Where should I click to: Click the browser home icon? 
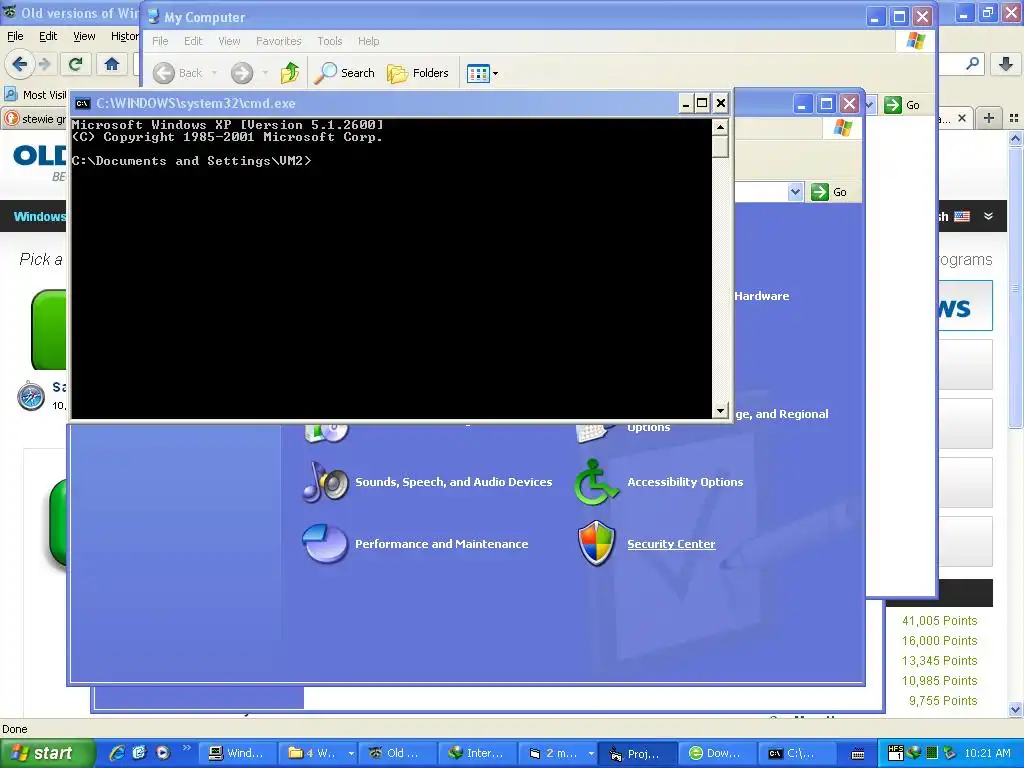112,64
